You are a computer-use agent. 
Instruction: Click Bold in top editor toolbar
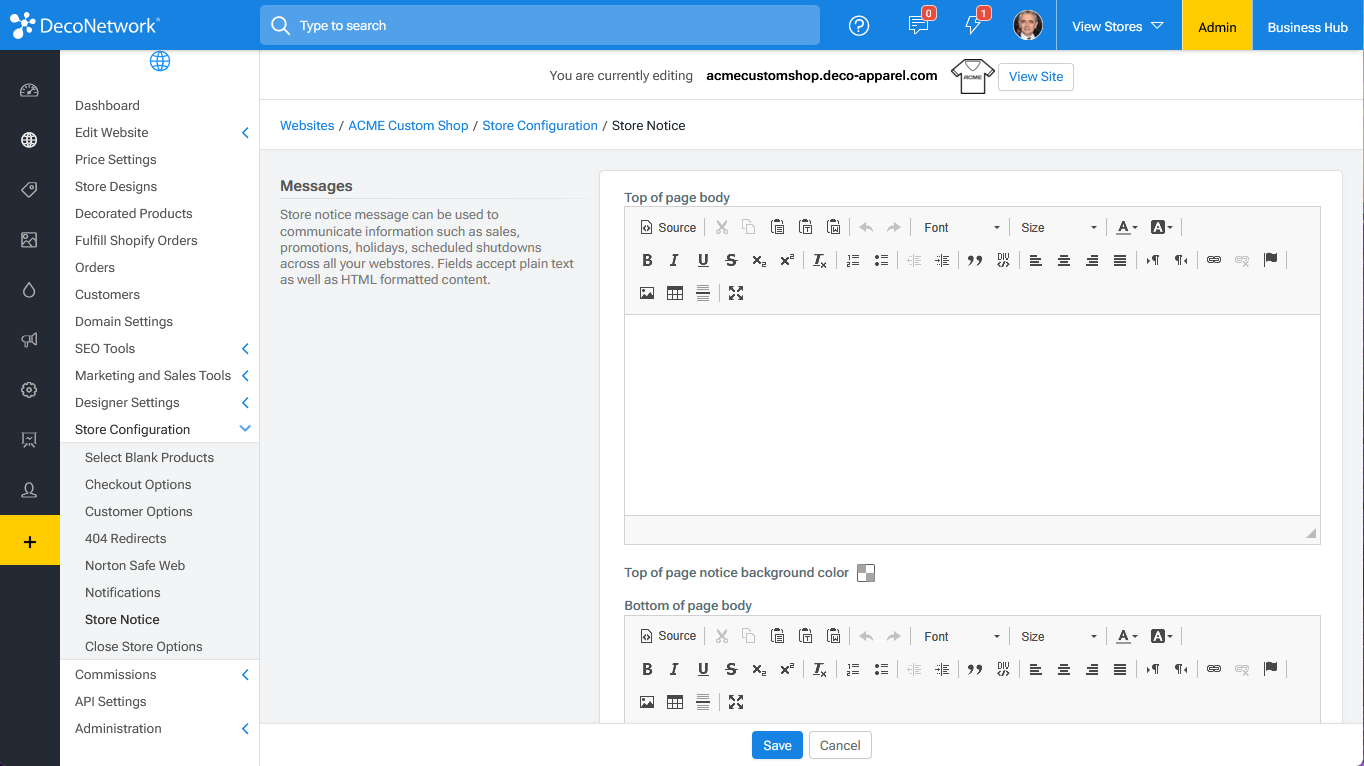pyautogui.click(x=647, y=260)
